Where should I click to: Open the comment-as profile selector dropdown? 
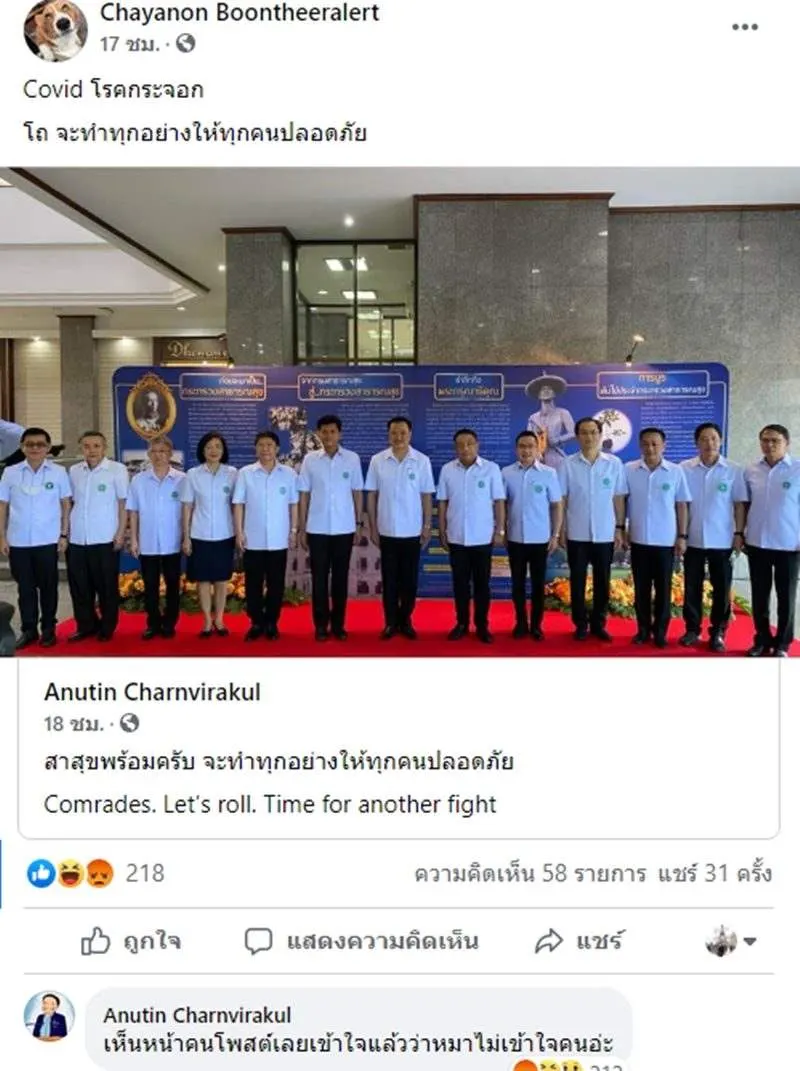click(x=730, y=941)
